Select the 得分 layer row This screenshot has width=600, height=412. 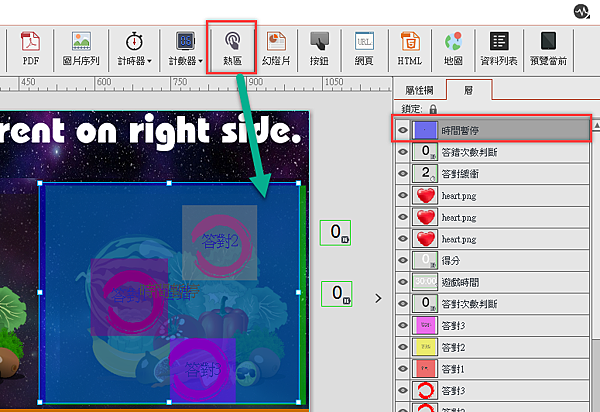(x=492, y=260)
